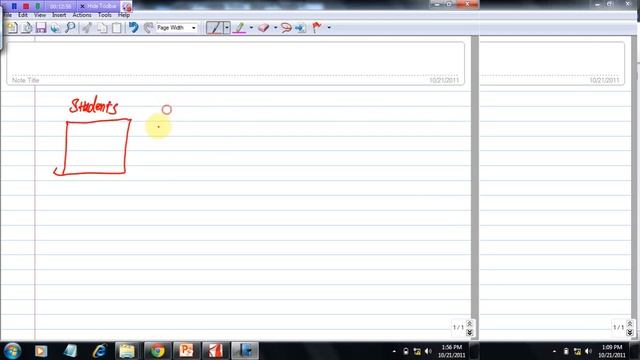The image size is (640, 360).
Task: Open the Help menu
Action: tap(124, 15)
